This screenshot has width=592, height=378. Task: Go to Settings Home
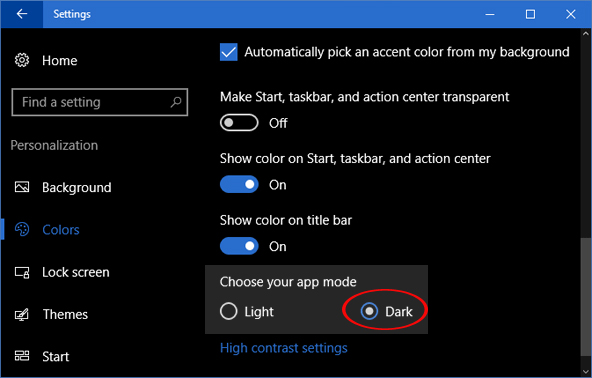tap(60, 60)
